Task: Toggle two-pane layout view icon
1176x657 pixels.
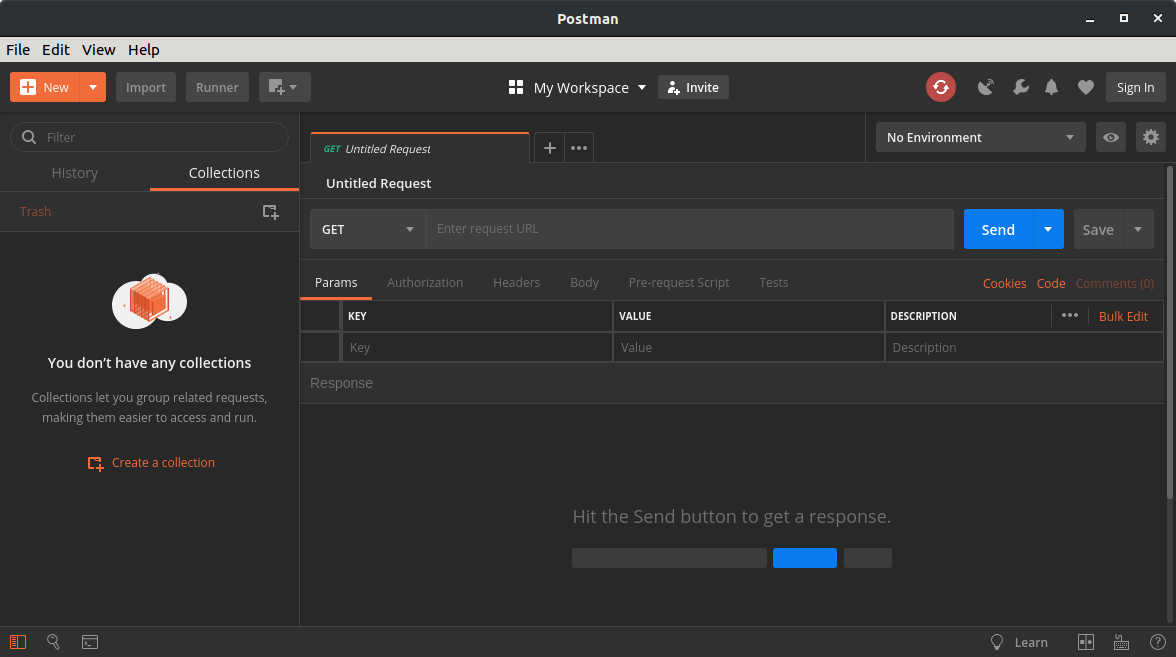Action: [1086, 642]
